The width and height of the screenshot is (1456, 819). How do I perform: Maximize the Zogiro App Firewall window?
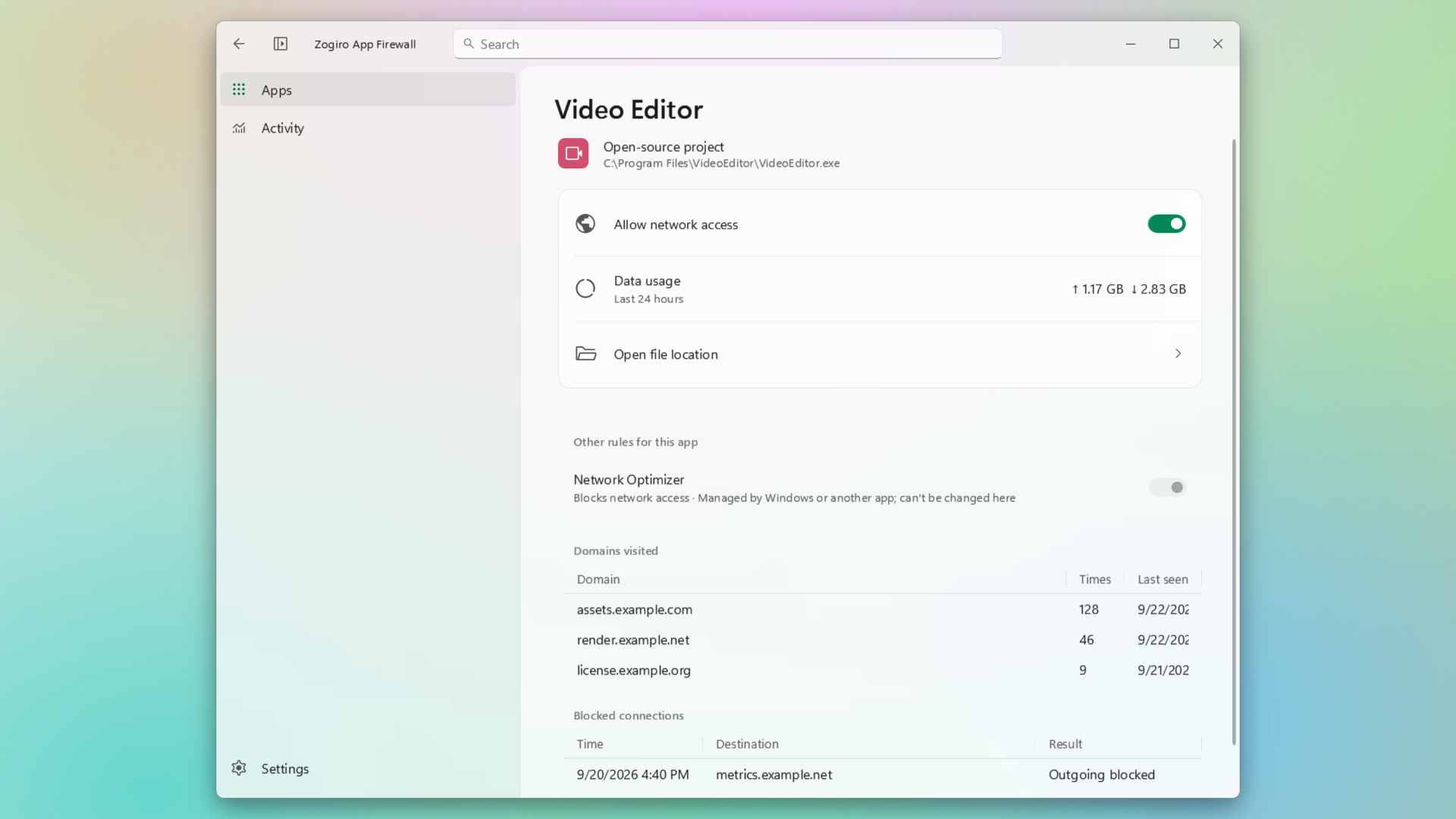click(x=1174, y=44)
